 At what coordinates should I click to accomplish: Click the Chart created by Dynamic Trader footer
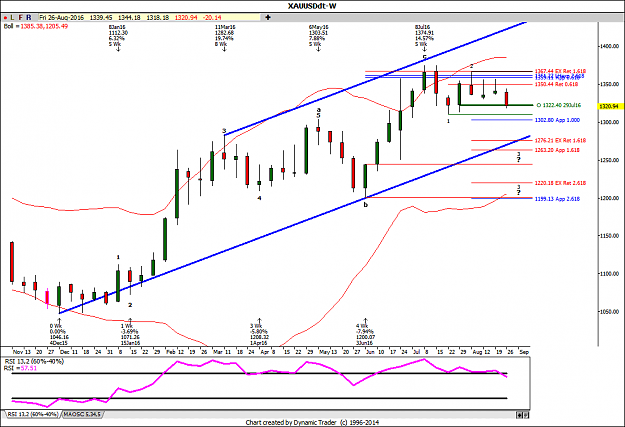pos(312,422)
